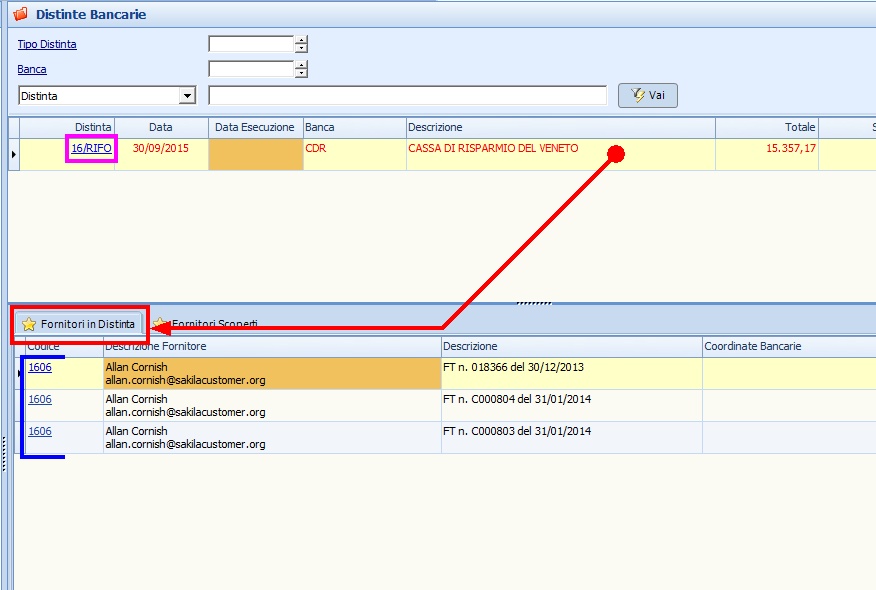Click the Banca spinner up arrow

point(301,65)
